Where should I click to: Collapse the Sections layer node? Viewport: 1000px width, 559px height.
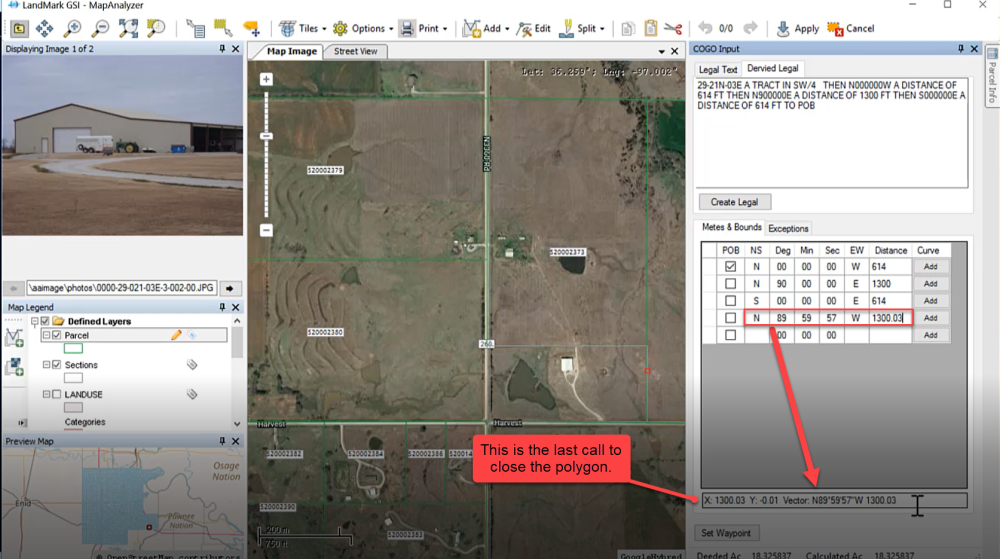point(47,365)
